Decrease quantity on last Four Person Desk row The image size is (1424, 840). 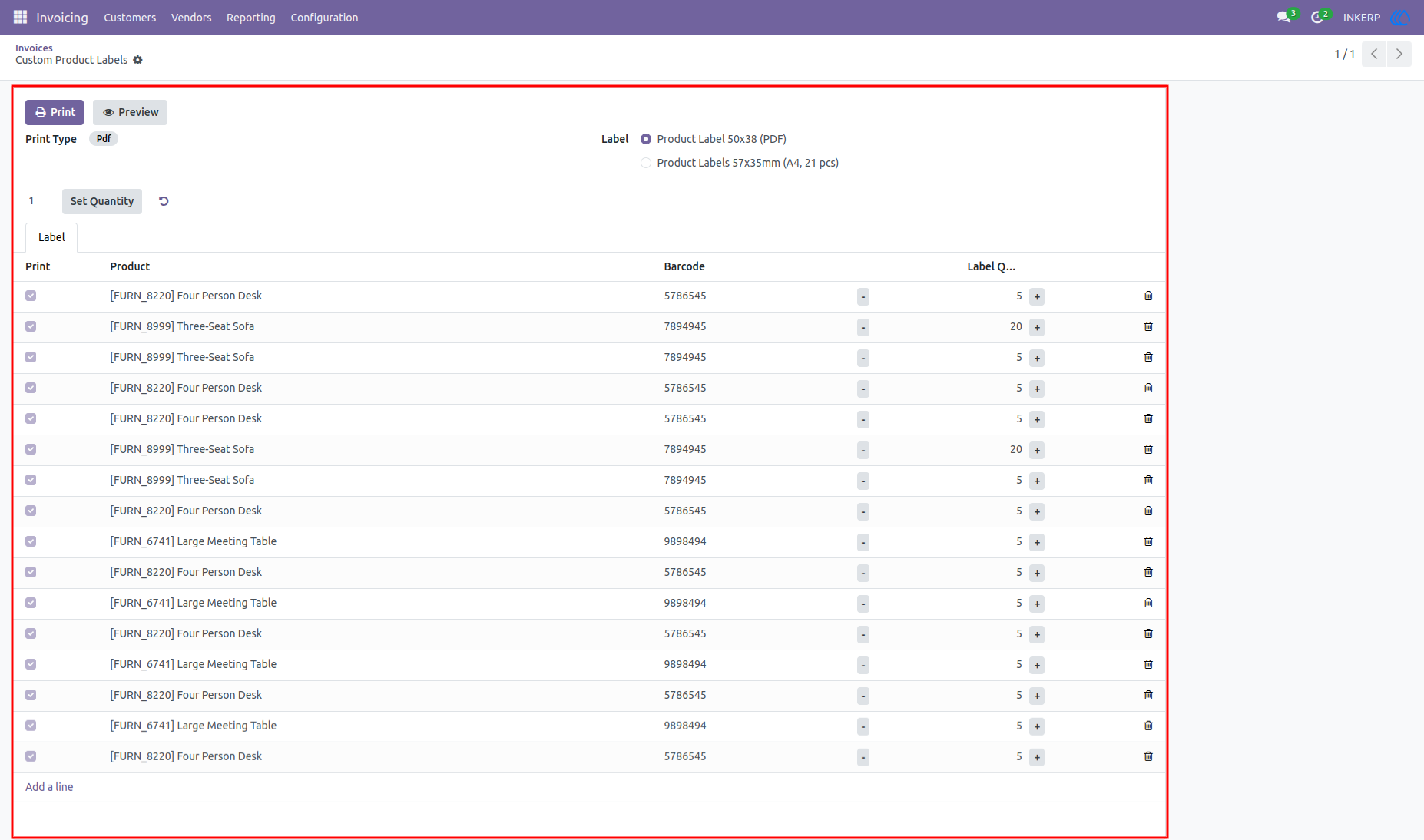point(863,757)
